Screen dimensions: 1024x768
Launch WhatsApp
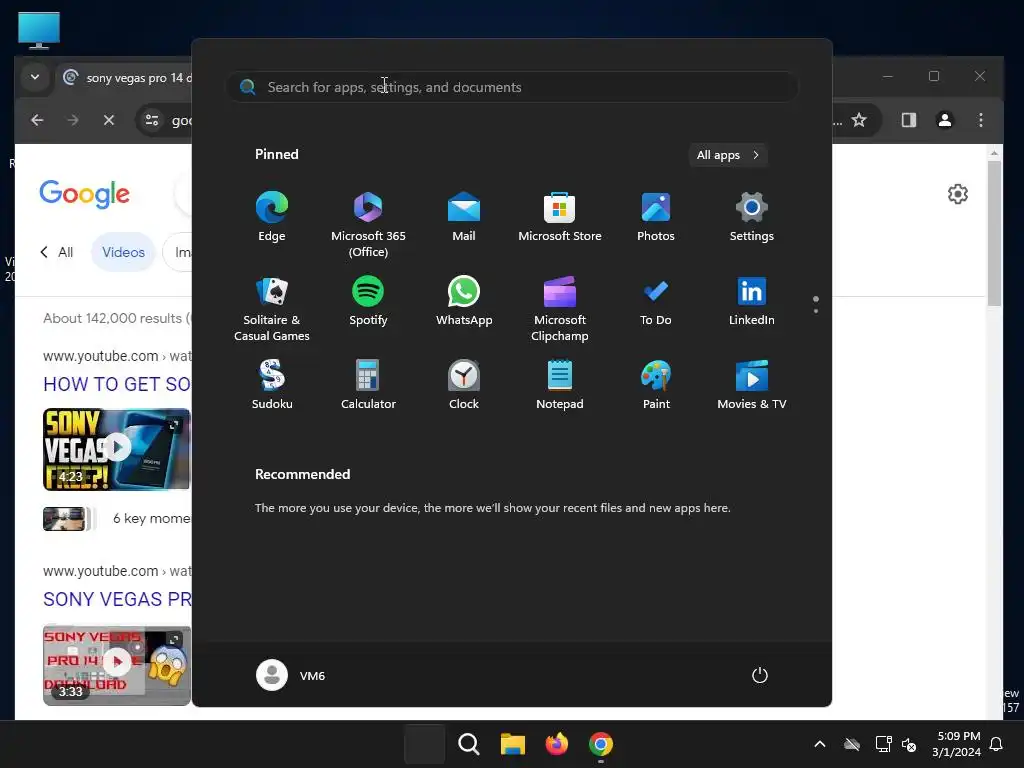click(464, 301)
